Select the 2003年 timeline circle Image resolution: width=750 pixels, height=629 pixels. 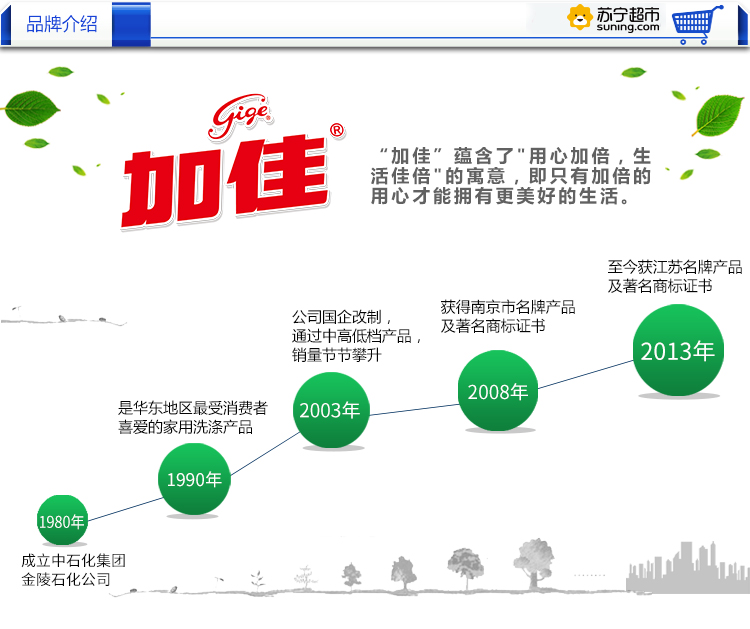pos(331,410)
